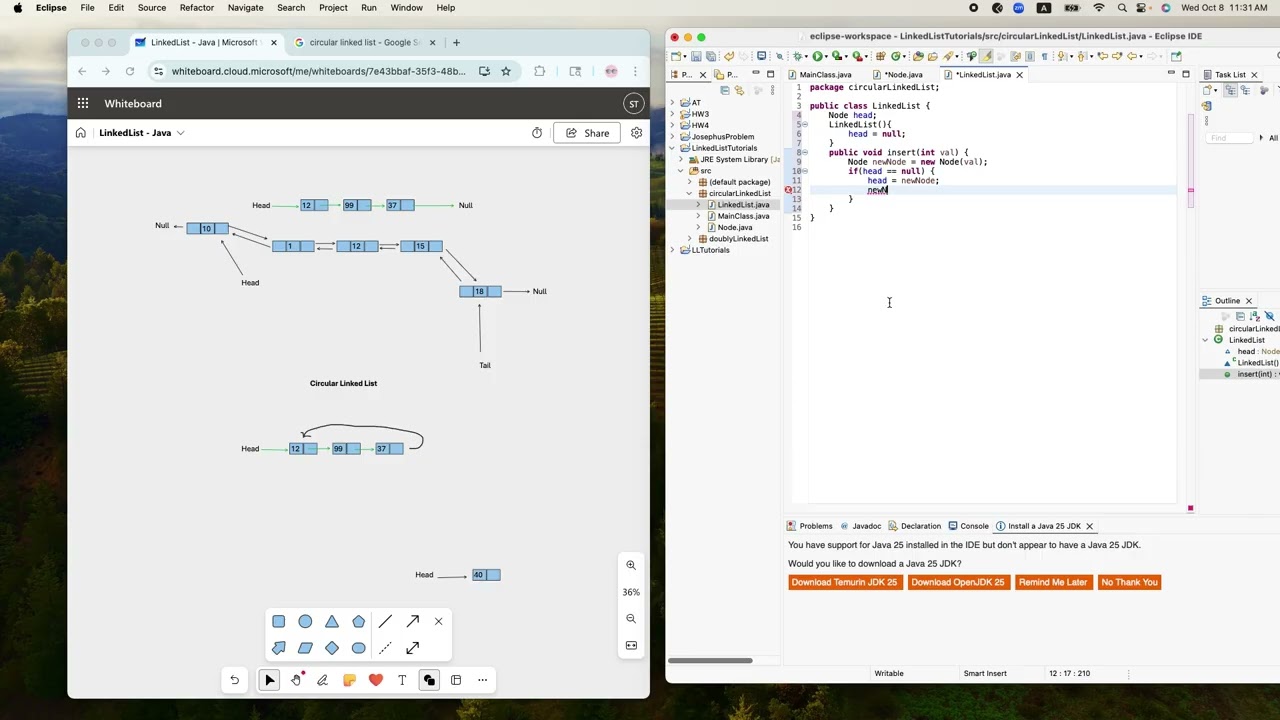Open the Whiteboard templates tool
The image size is (1280, 720).
(456, 680)
